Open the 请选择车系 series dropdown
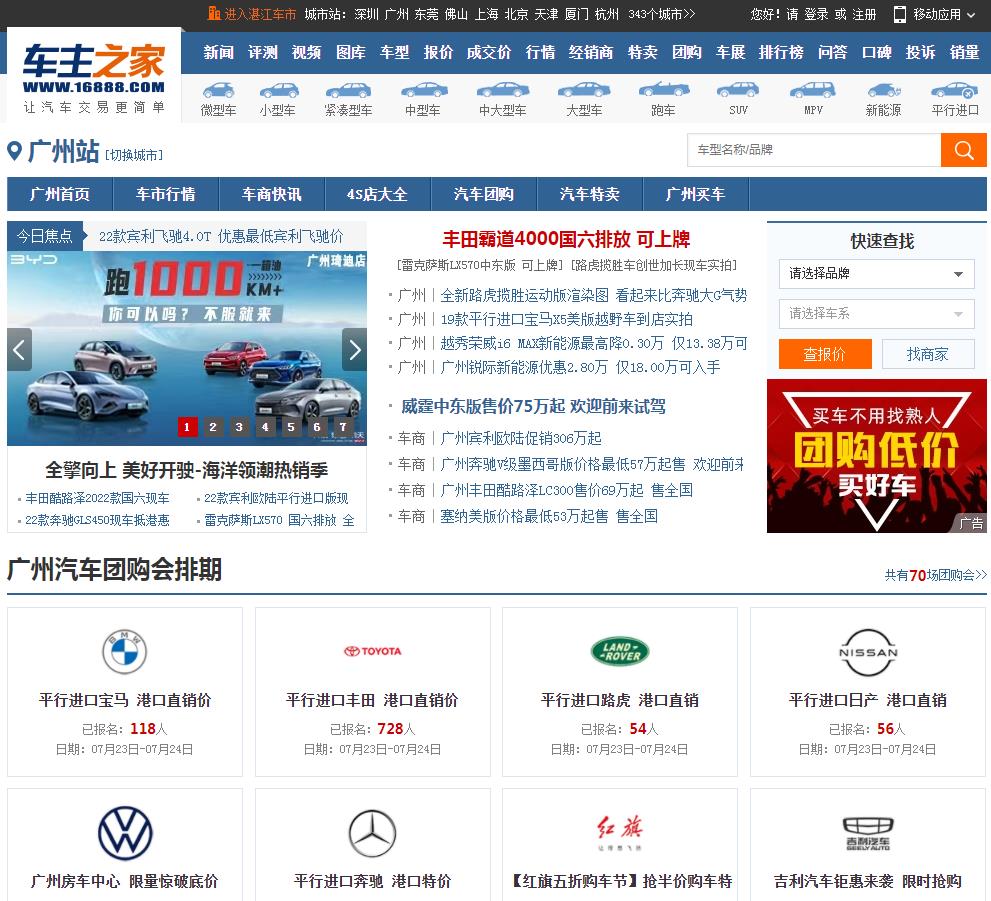The height and width of the screenshot is (901, 991). 877,314
